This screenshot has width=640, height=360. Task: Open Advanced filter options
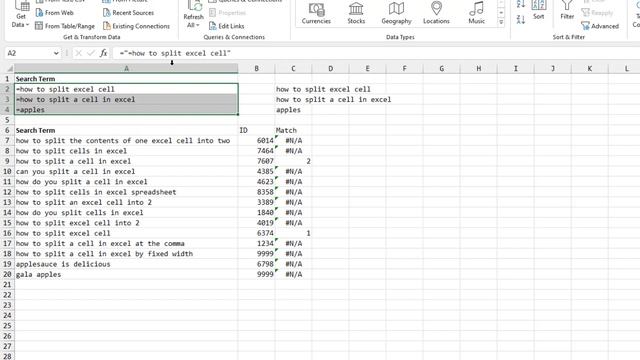click(x=600, y=26)
